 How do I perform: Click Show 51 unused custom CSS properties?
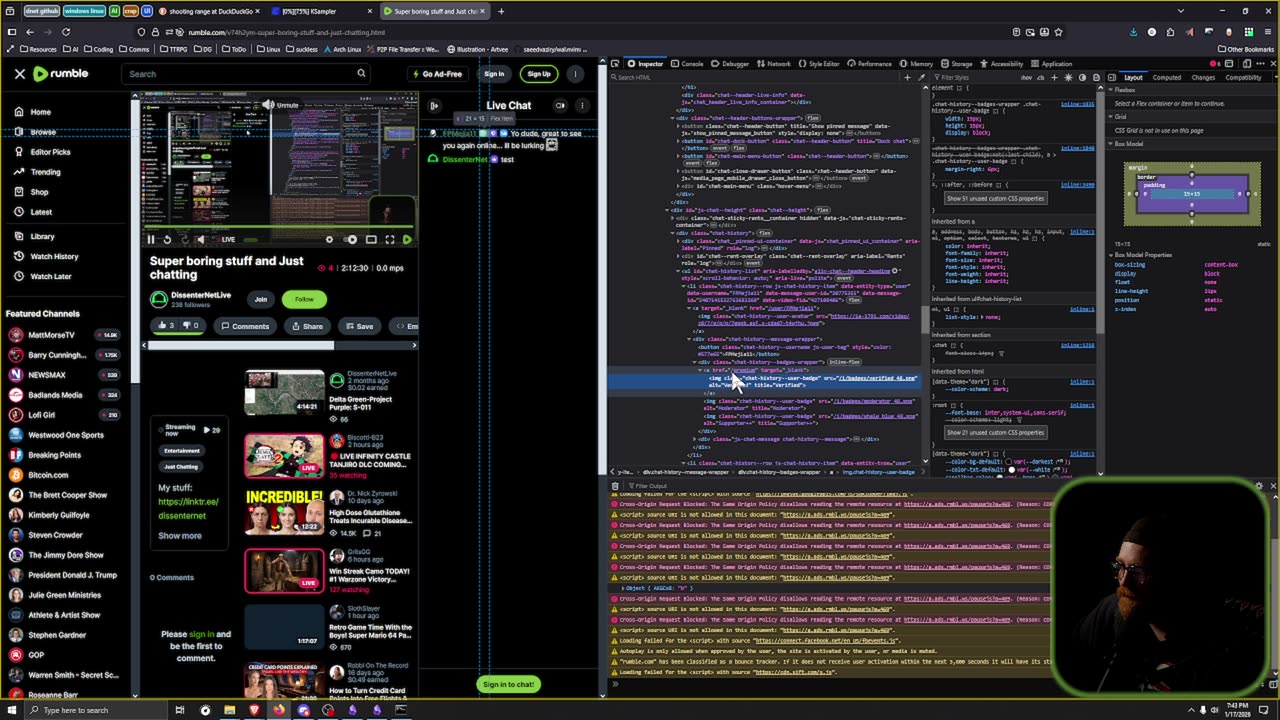[995, 198]
